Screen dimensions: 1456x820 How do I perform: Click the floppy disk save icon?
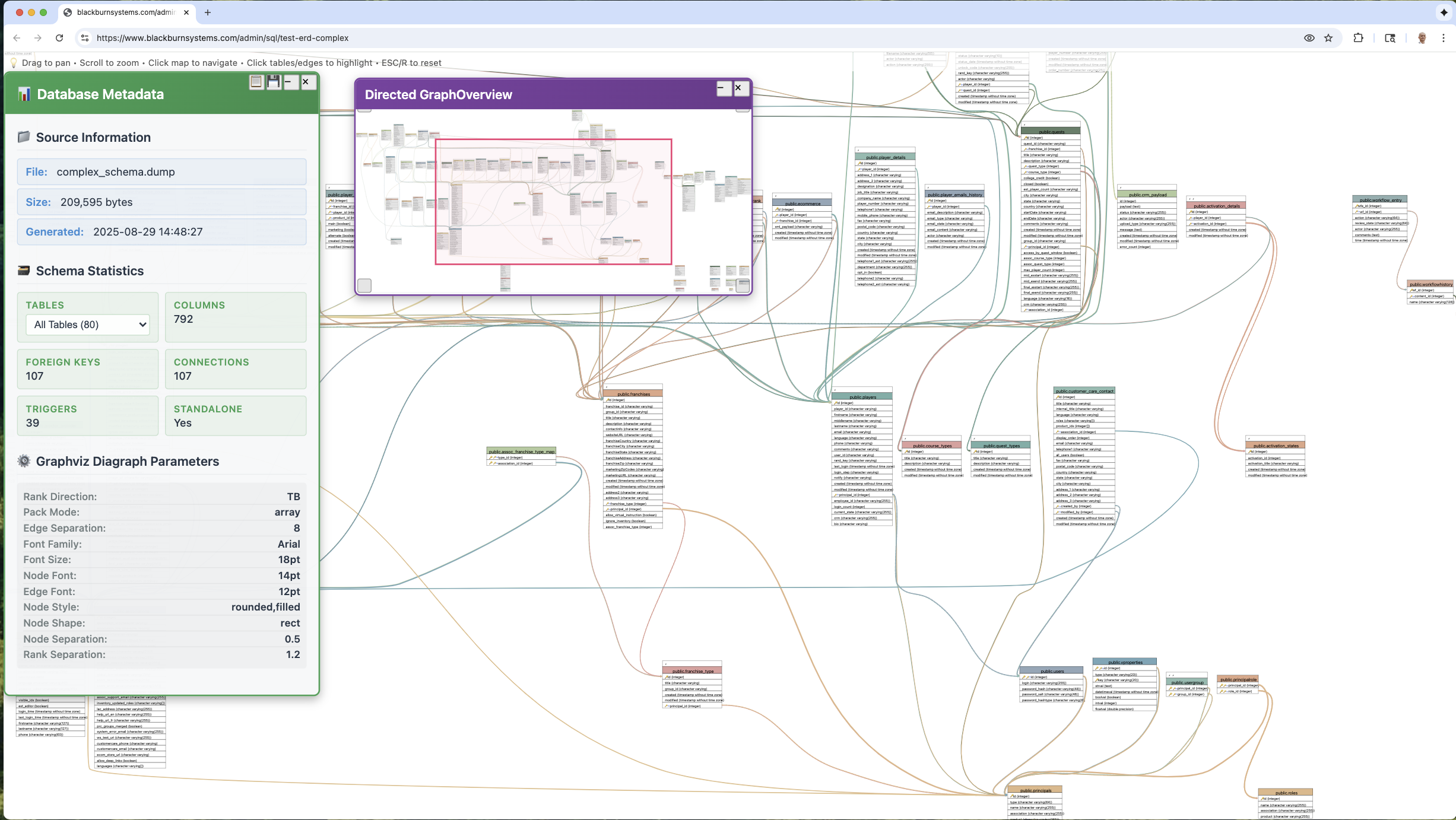(x=273, y=82)
